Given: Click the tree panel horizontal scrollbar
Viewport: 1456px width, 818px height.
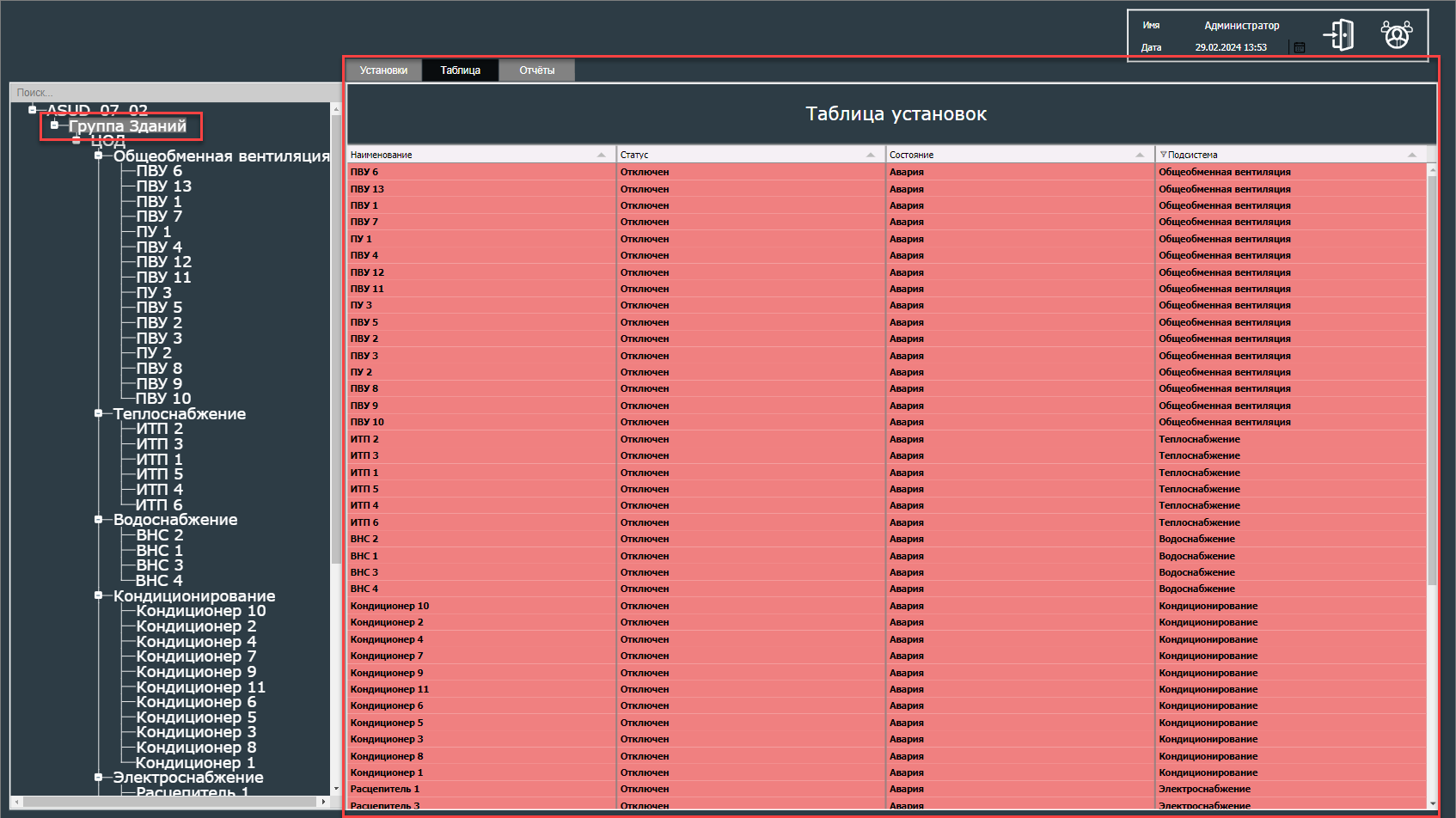Looking at the screenshot, I should pos(169,802).
